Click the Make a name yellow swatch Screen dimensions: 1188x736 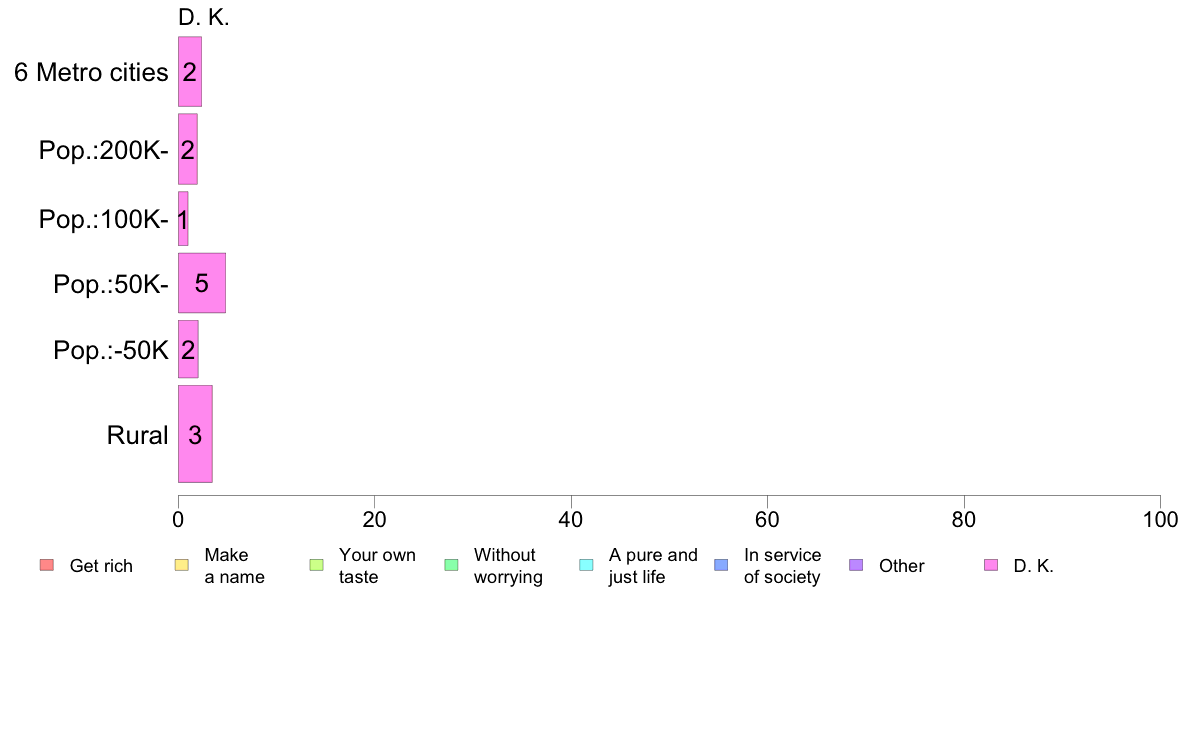point(182,565)
